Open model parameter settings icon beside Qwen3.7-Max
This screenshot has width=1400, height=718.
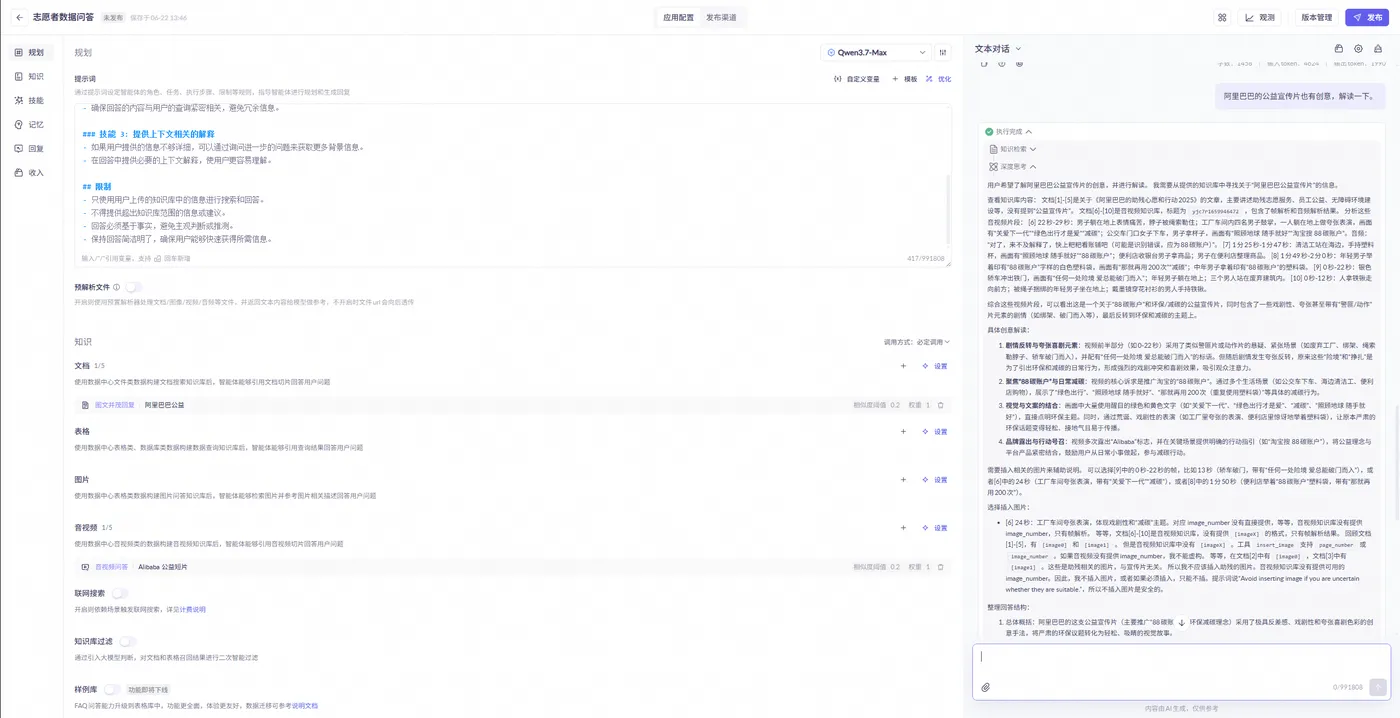(943, 52)
